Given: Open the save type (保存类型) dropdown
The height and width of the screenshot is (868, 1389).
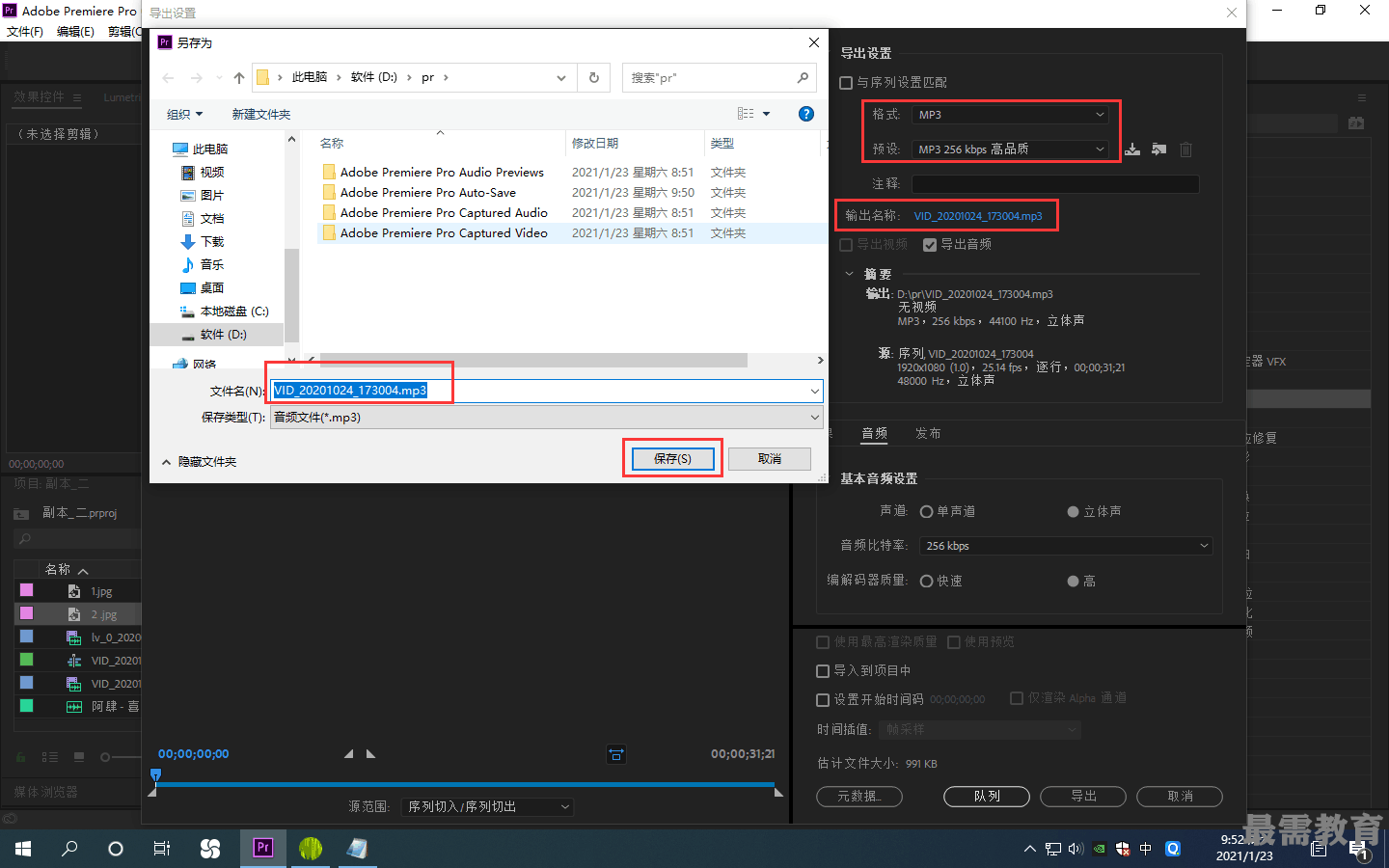Looking at the screenshot, I should pyautogui.click(x=546, y=418).
